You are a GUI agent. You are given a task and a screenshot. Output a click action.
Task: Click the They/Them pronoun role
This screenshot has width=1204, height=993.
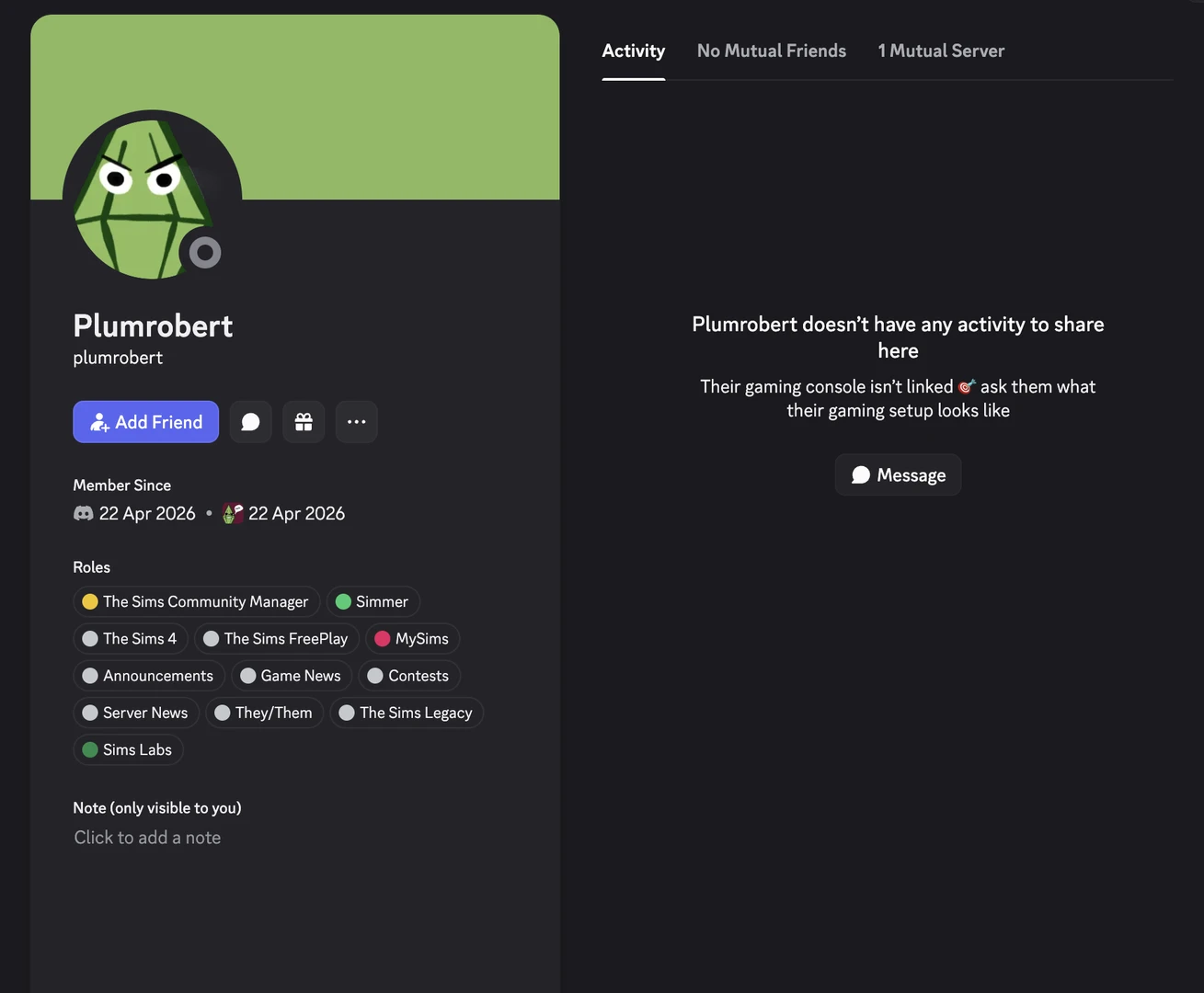click(x=264, y=712)
